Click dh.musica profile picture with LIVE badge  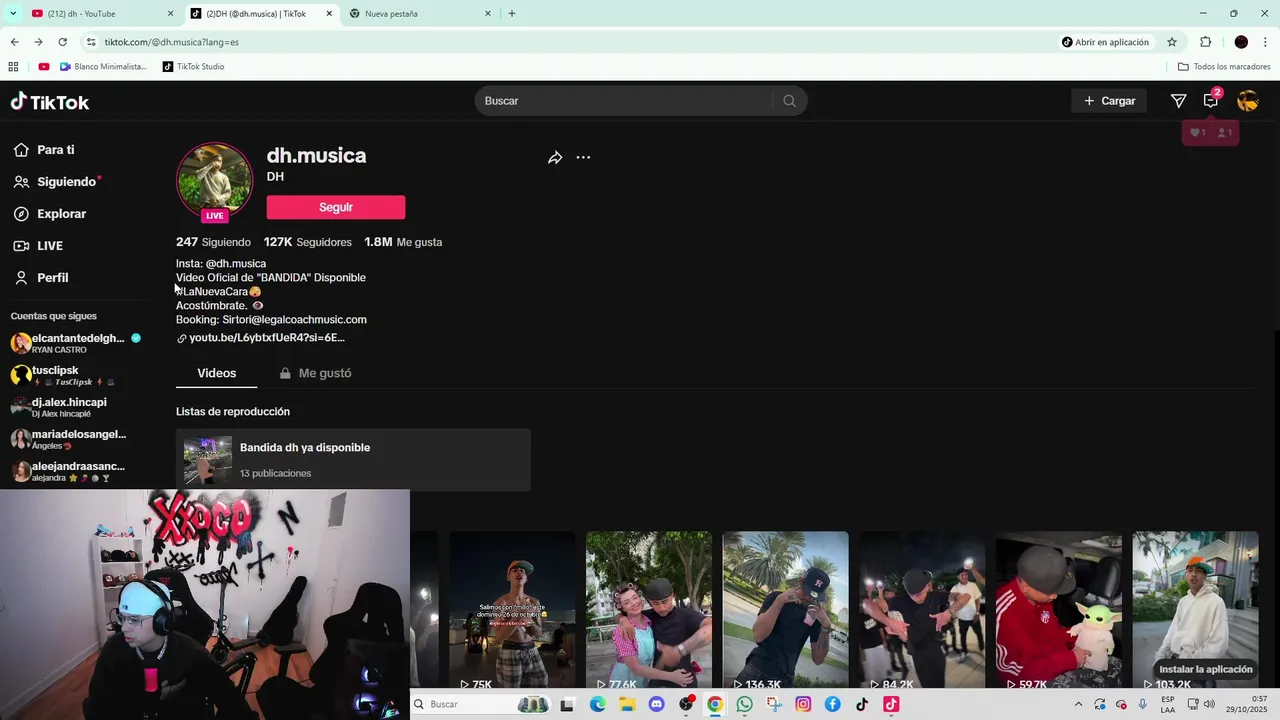214,182
